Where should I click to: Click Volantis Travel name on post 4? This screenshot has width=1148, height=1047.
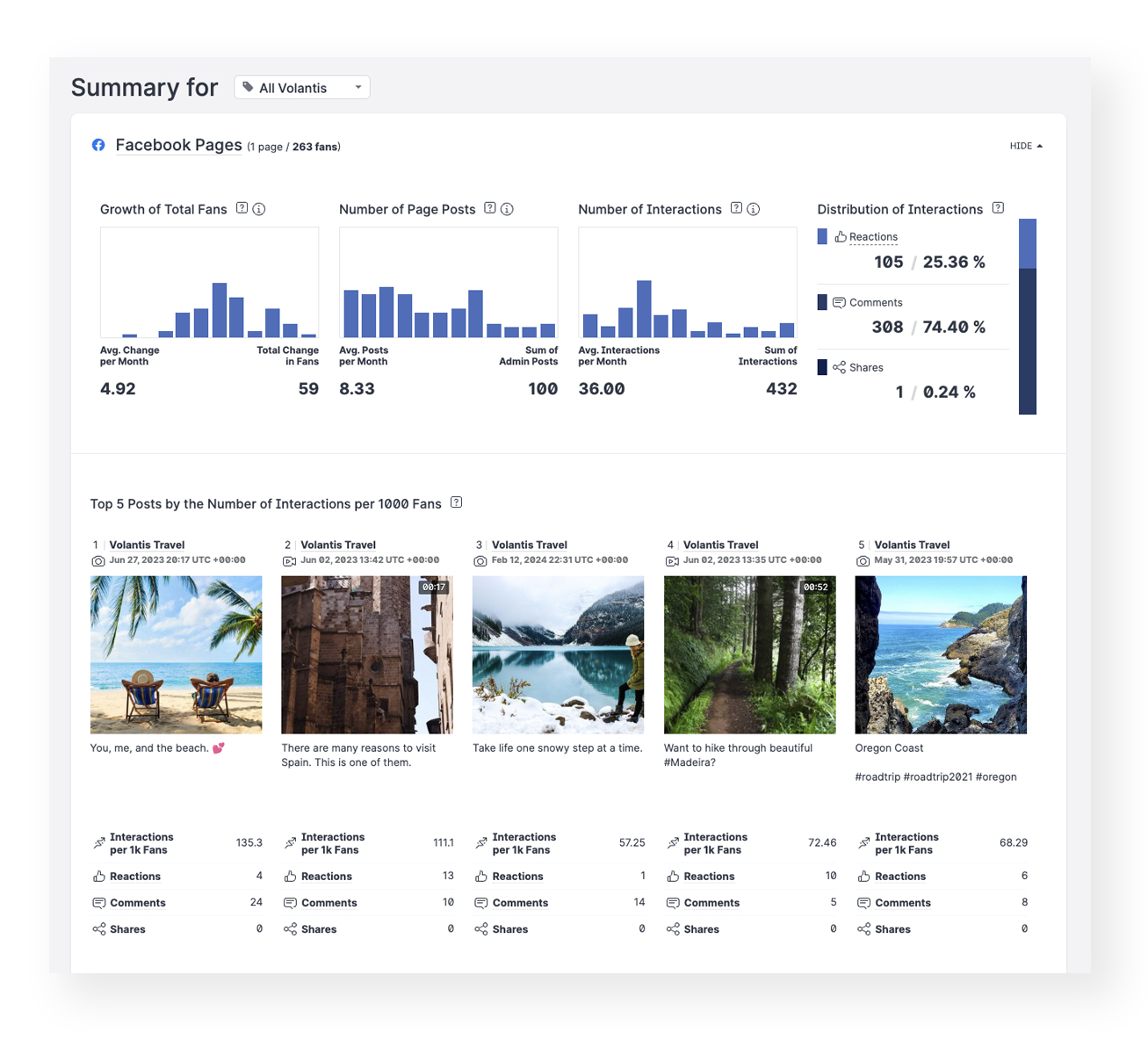pyautogui.click(x=720, y=545)
